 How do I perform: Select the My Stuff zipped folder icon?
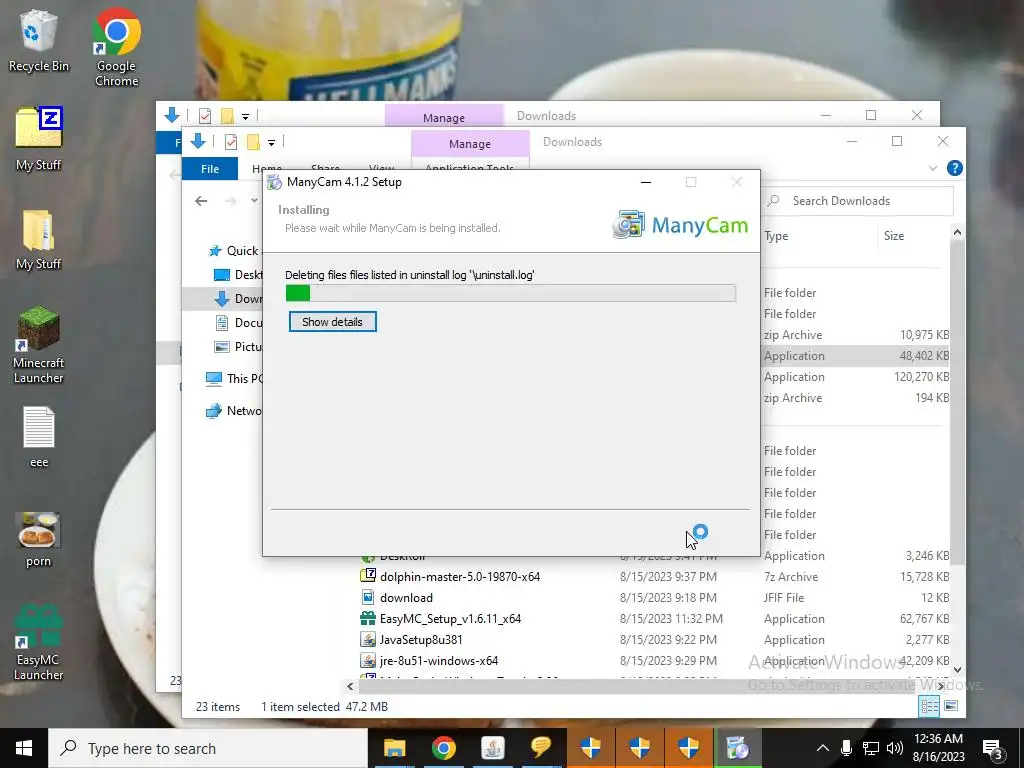pyautogui.click(x=38, y=138)
